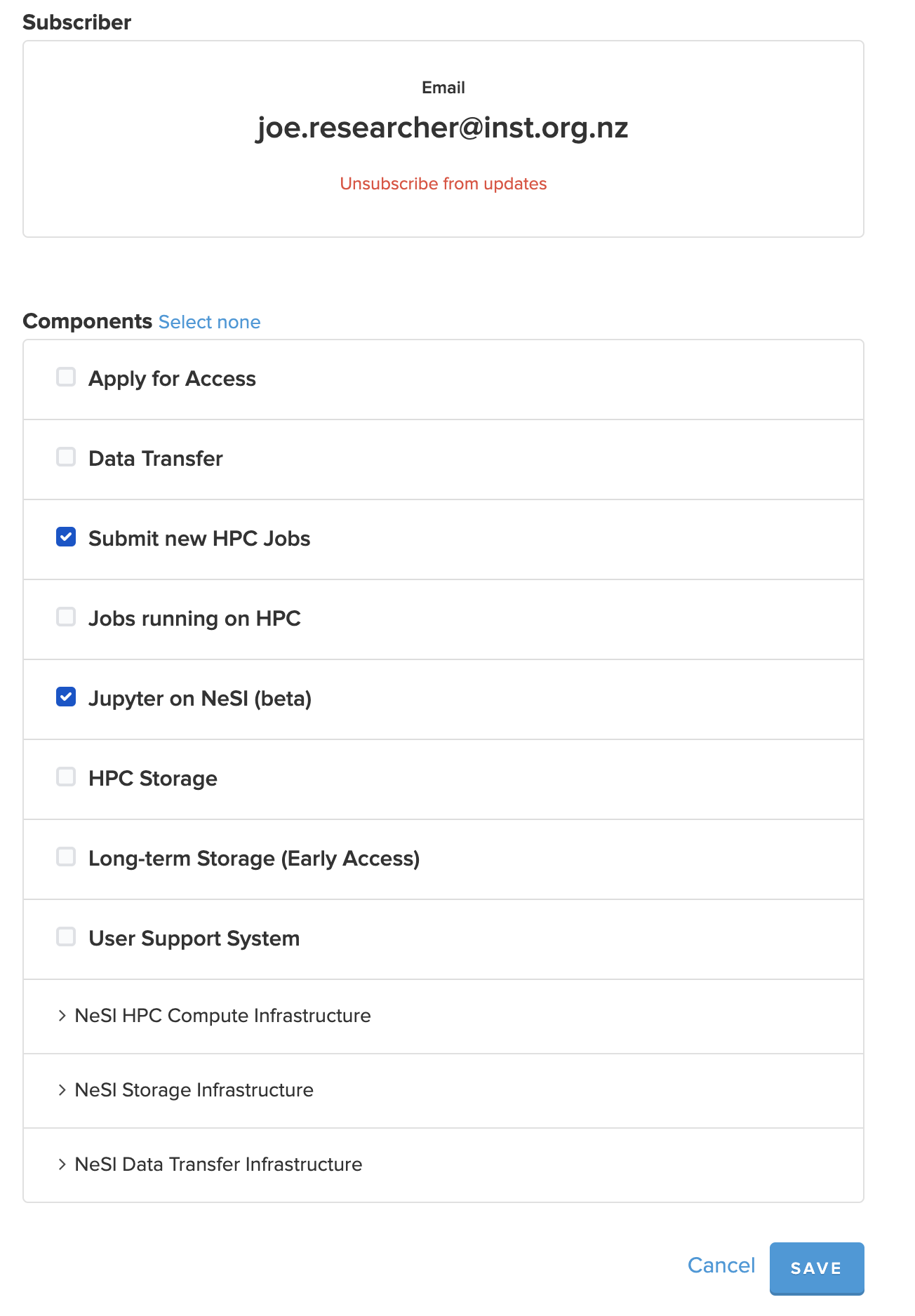
Task: Click the Select none link
Action: [209, 322]
